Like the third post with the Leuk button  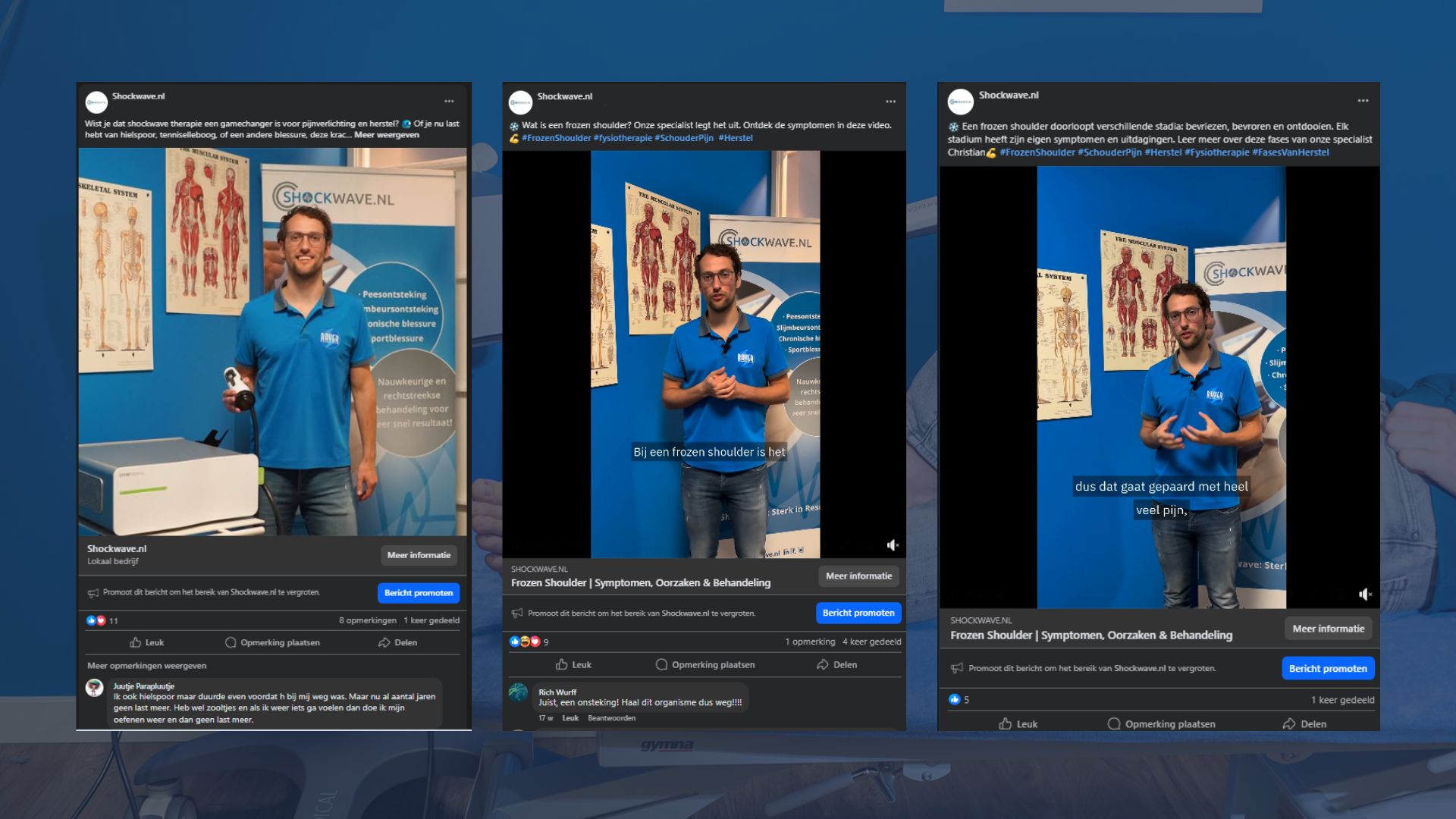click(1018, 724)
